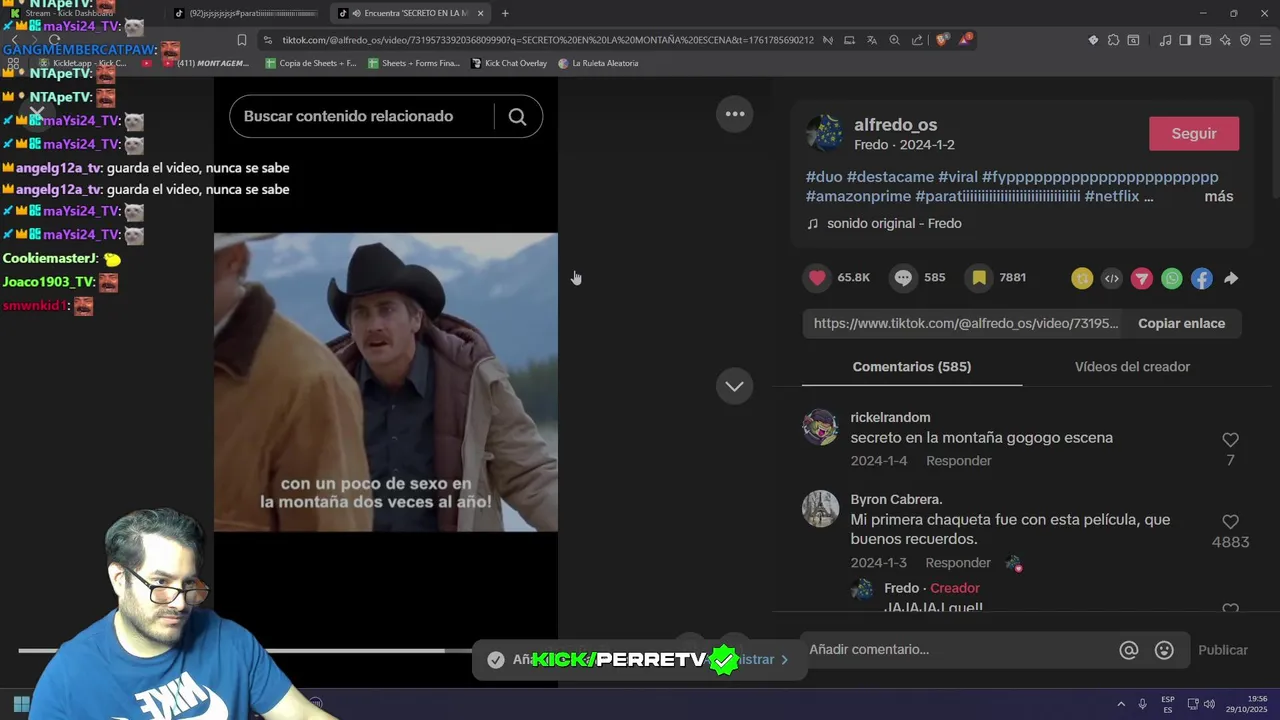This screenshot has height=720, width=1280.
Task: Click rickelrandom's comment avatar
Action: point(820,427)
